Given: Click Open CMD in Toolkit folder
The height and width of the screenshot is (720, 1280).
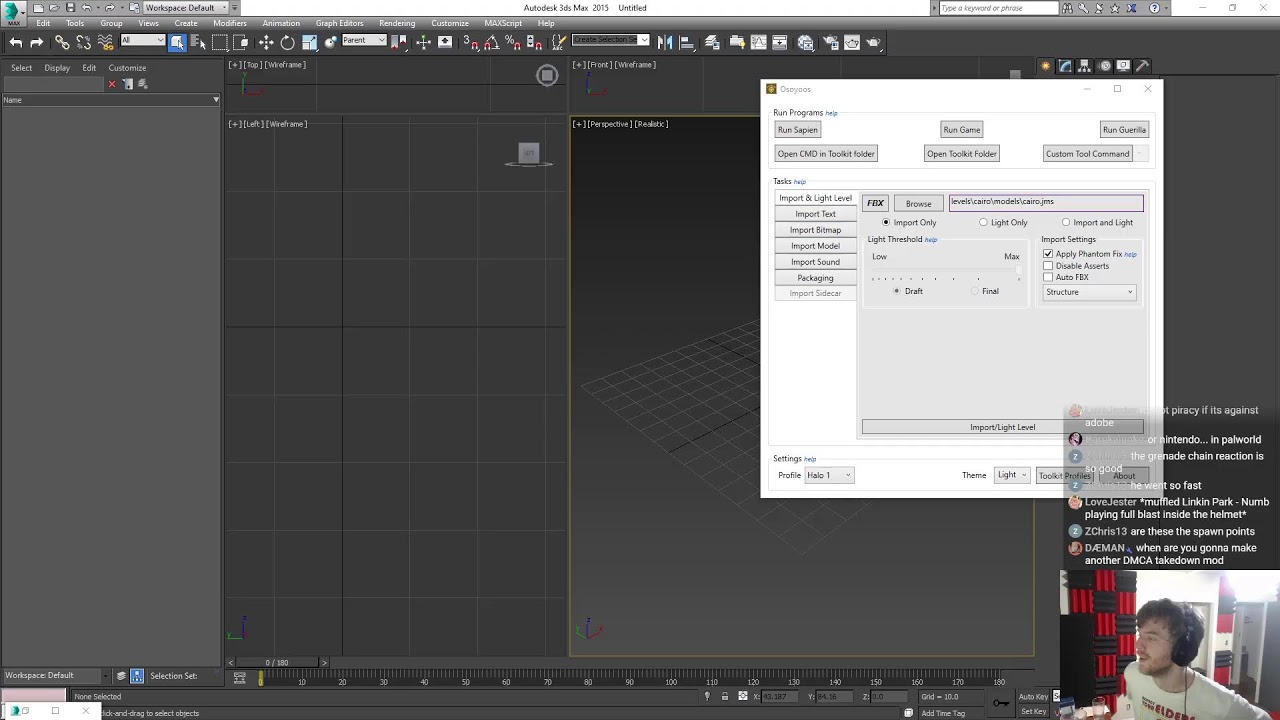Looking at the screenshot, I should [826, 154].
